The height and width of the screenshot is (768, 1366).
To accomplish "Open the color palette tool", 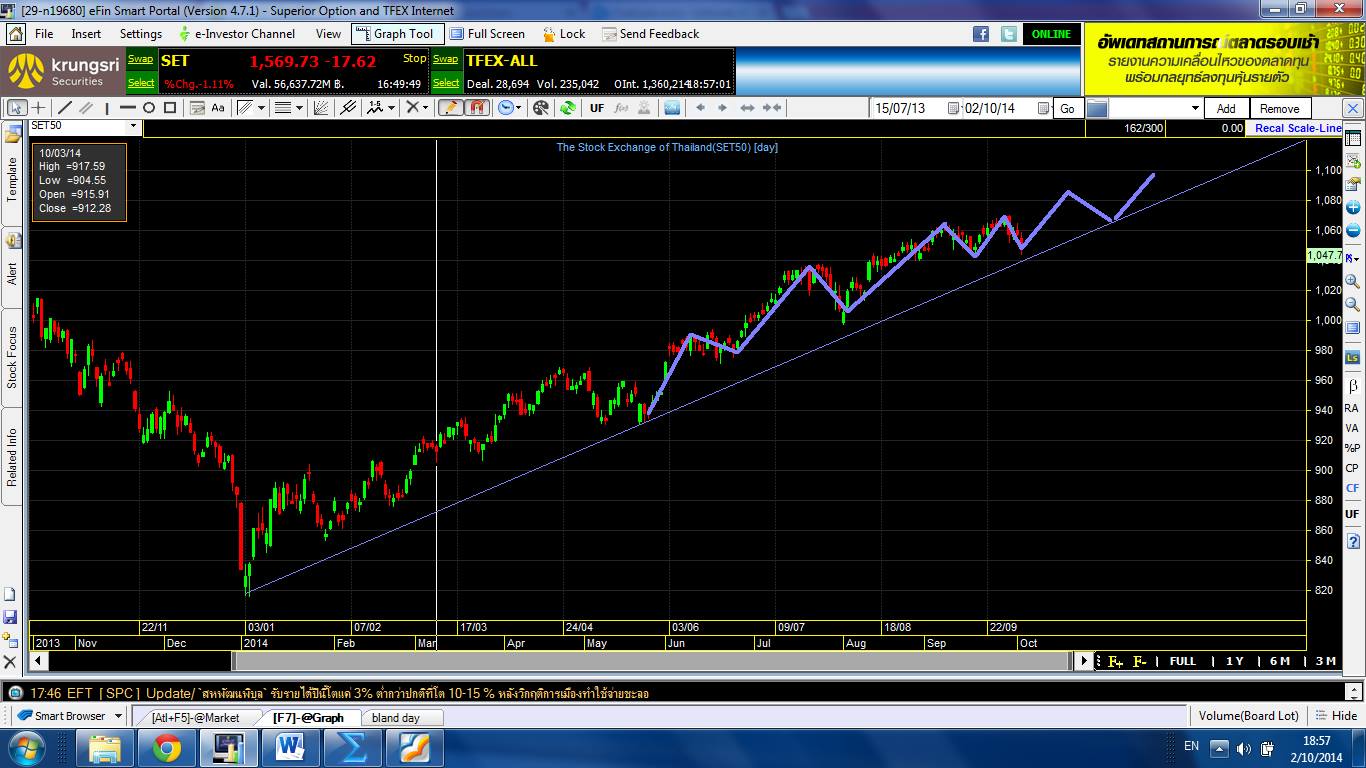I will (541, 108).
